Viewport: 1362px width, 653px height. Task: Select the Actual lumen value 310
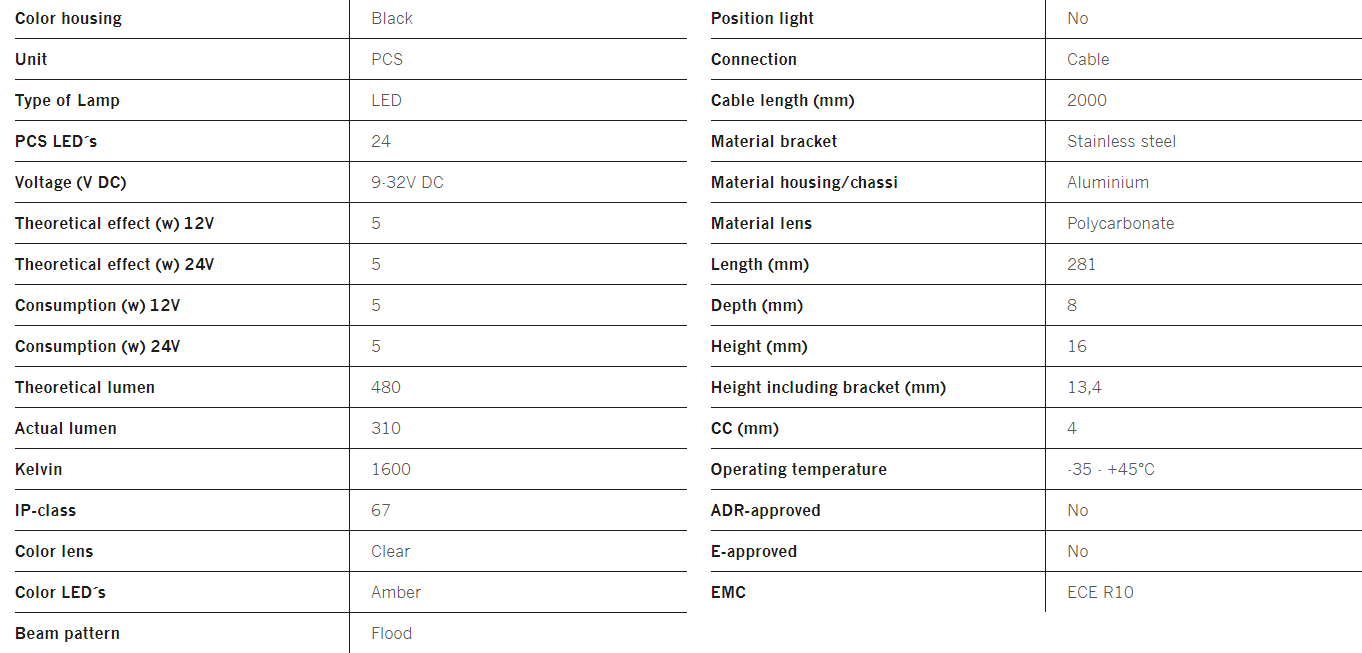tap(386, 428)
